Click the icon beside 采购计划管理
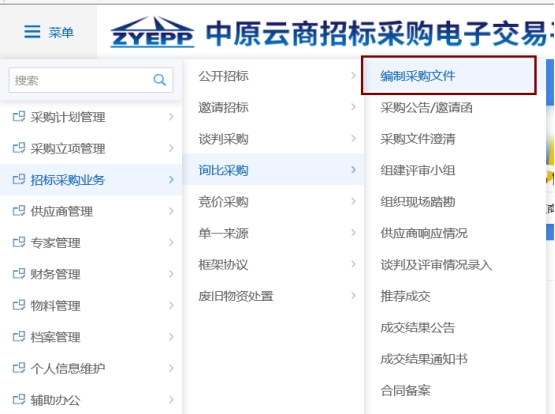 (19, 116)
